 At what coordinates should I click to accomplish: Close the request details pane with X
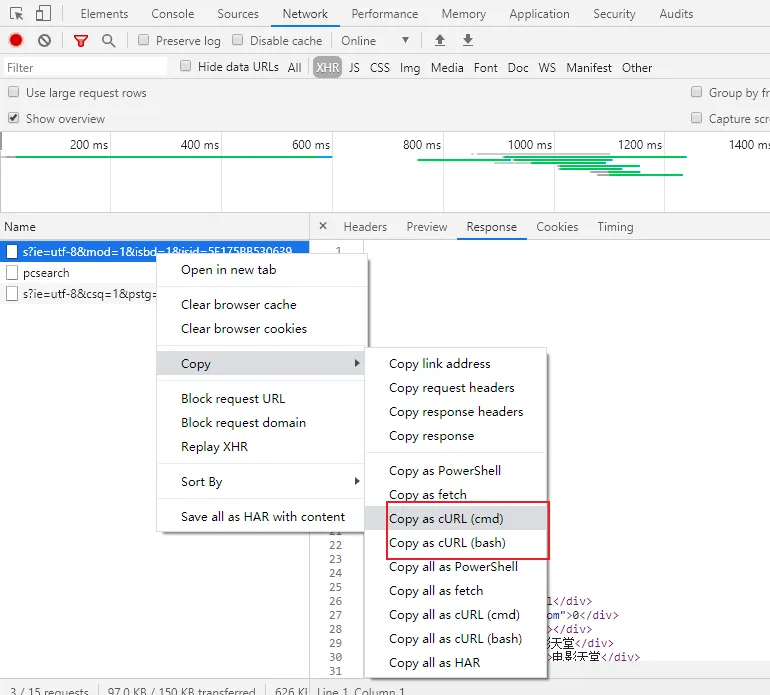point(323,226)
